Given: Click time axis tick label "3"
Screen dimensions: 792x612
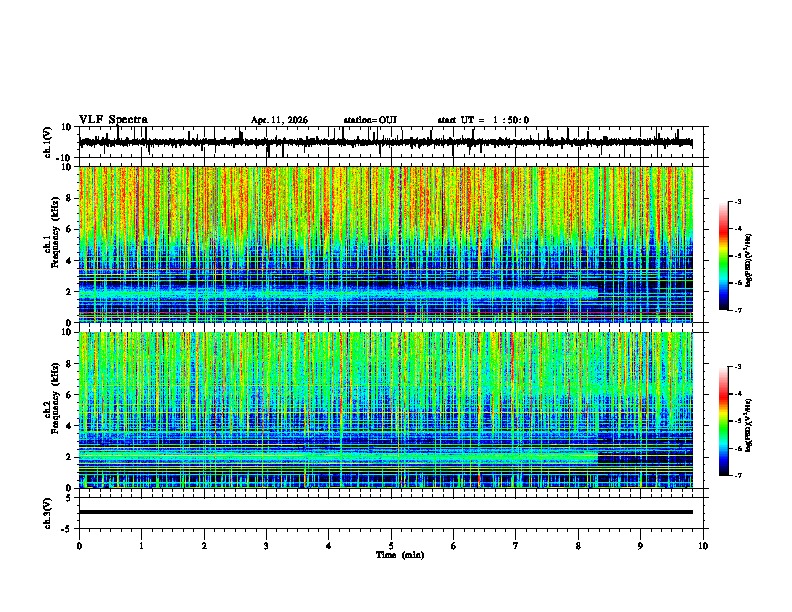Looking at the screenshot, I should [x=266, y=546].
